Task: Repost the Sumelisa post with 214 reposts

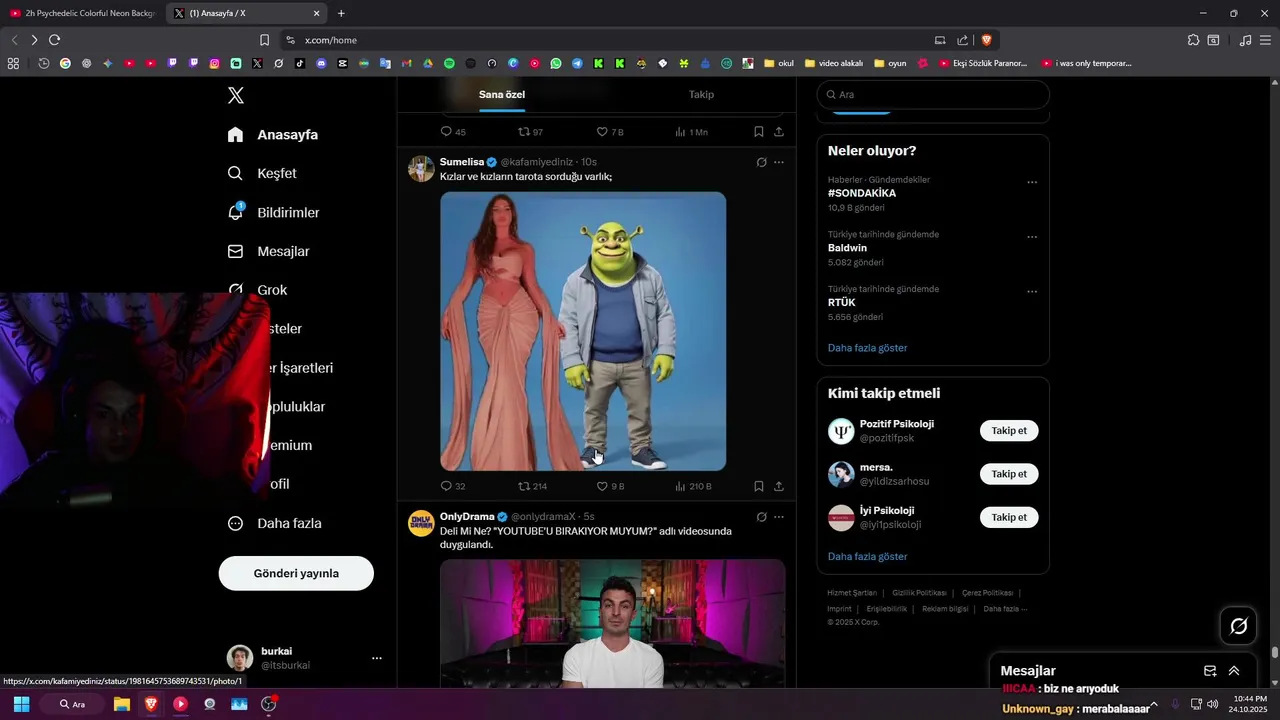Action: (x=532, y=486)
